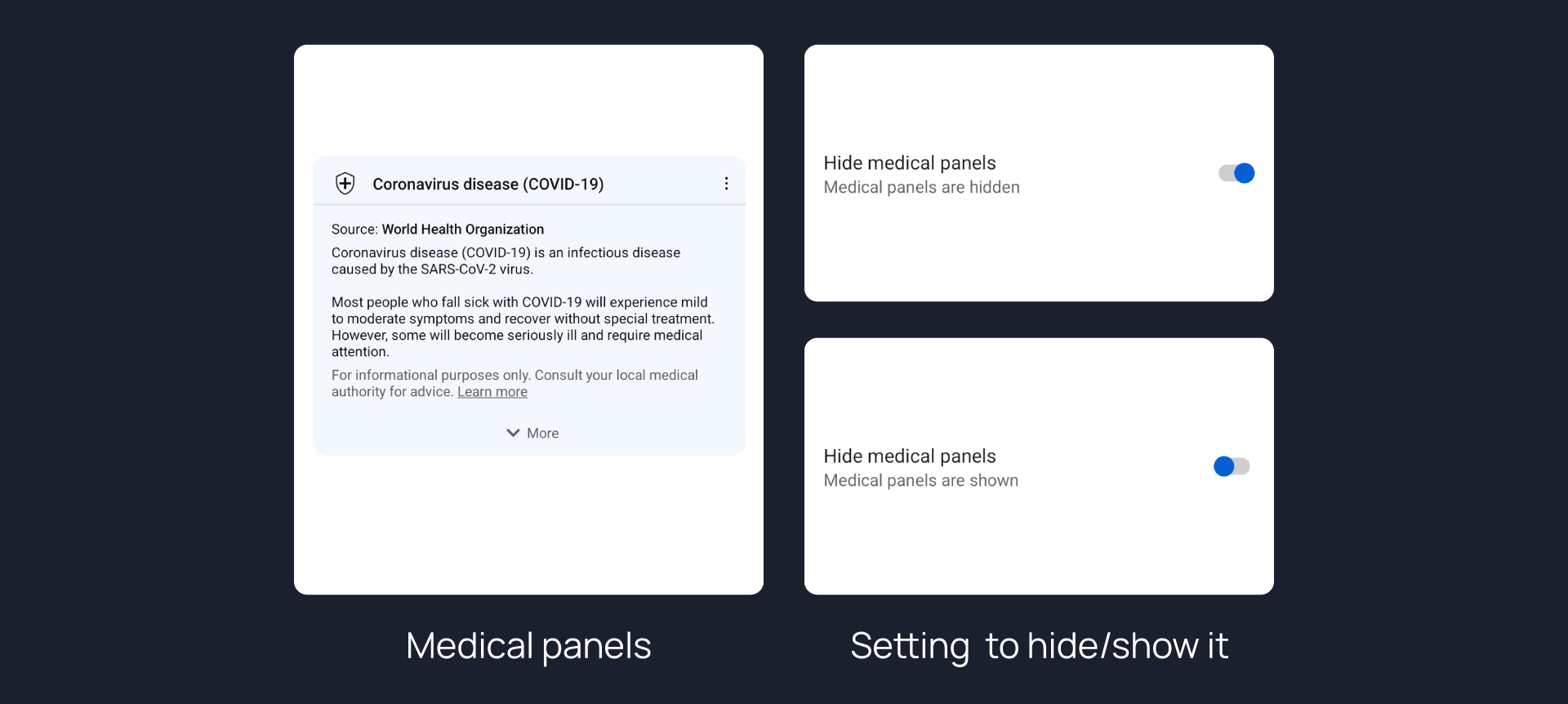This screenshot has width=1568, height=704.
Task: Select Hide medical panels label above "are hidden"
Action: click(x=909, y=163)
